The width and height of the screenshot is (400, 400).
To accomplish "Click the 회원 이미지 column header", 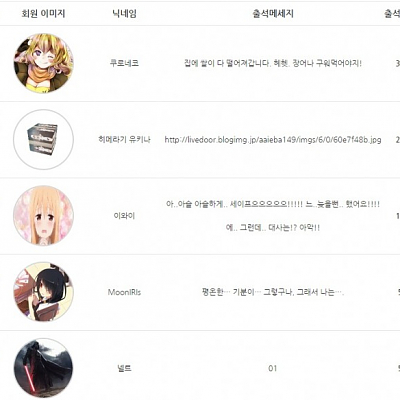I will coord(43,13).
